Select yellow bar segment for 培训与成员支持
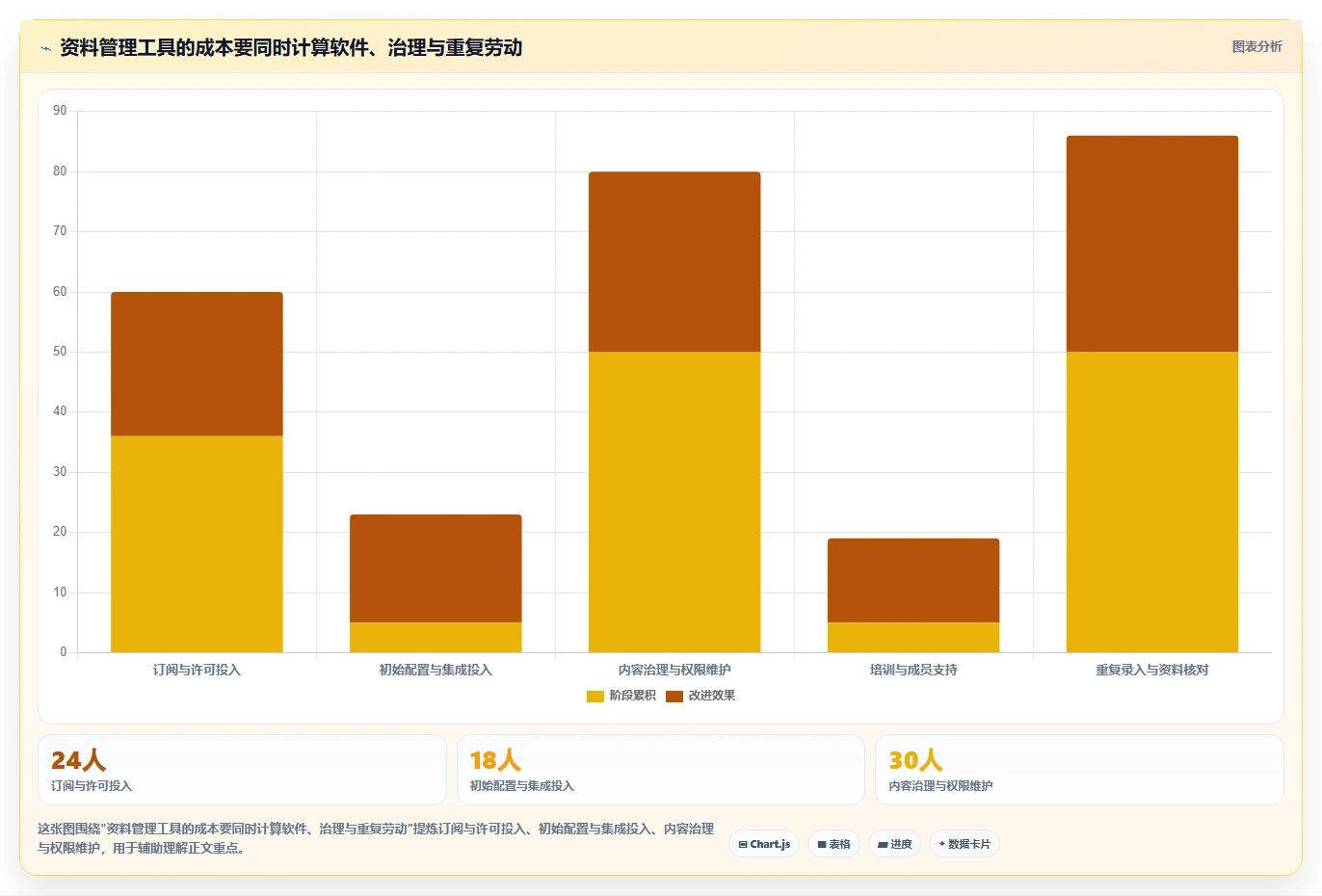This screenshot has width=1322, height=896. (913, 637)
